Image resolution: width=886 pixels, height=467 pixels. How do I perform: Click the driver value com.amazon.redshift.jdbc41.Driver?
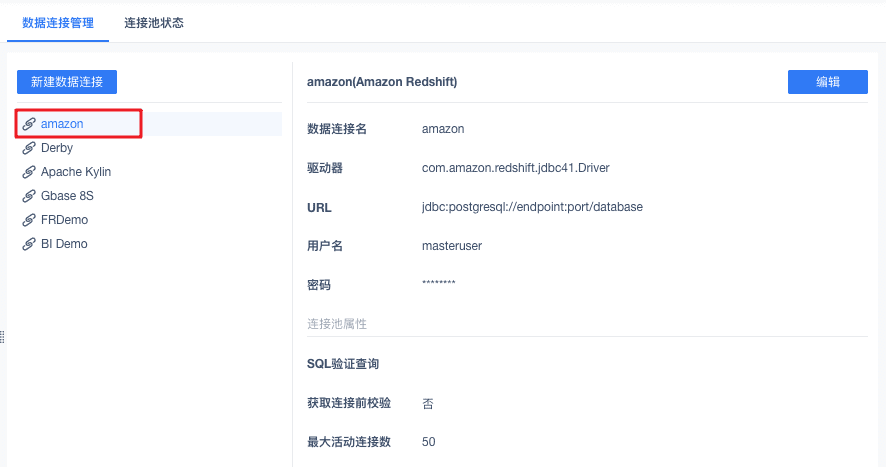[515, 168]
